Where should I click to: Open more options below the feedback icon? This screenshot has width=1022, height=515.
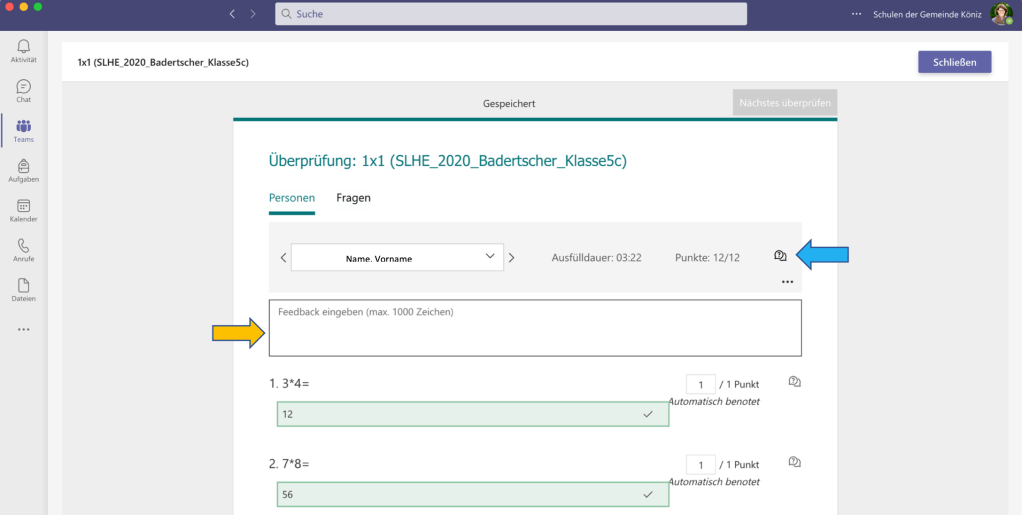point(787,282)
